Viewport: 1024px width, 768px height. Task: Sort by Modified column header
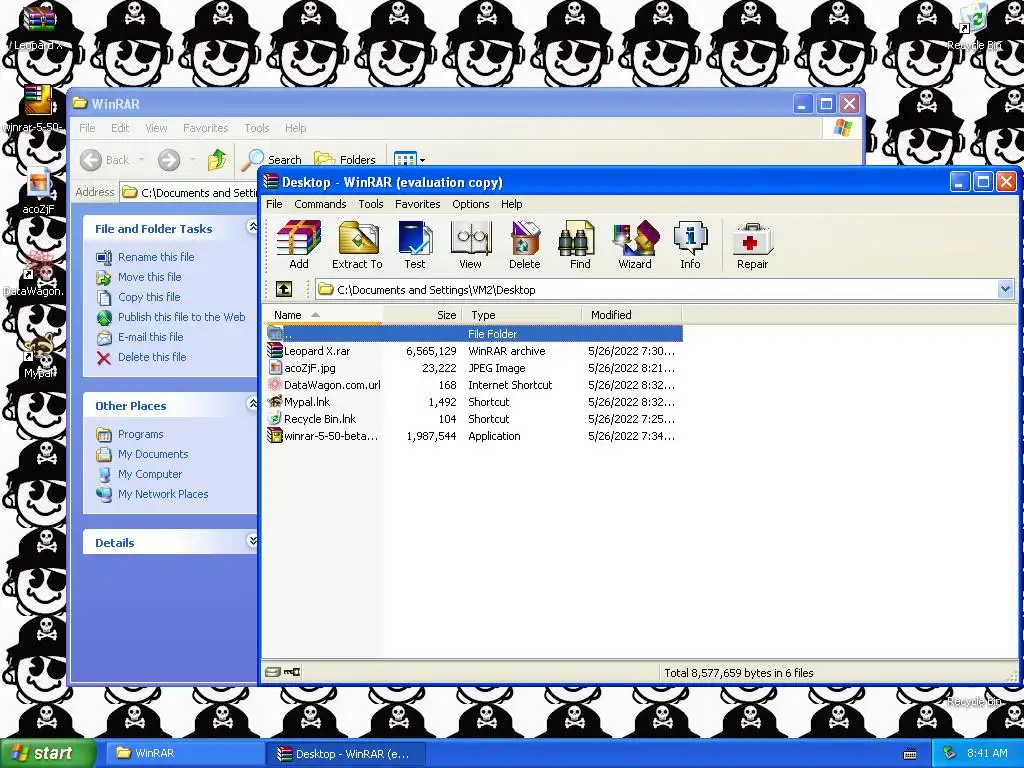click(x=632, y=315)
